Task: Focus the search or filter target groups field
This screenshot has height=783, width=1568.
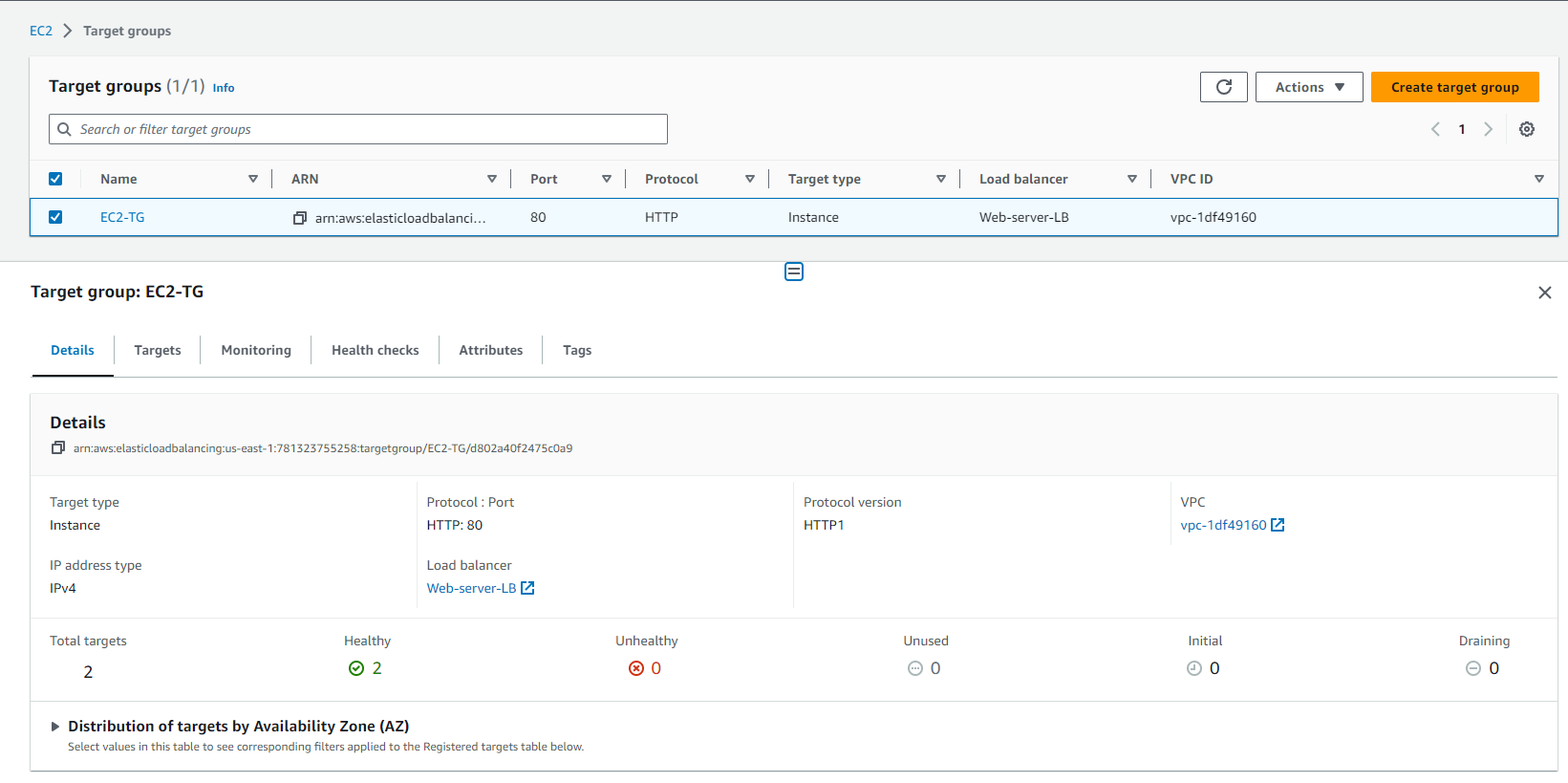Action: coord(358,129)
